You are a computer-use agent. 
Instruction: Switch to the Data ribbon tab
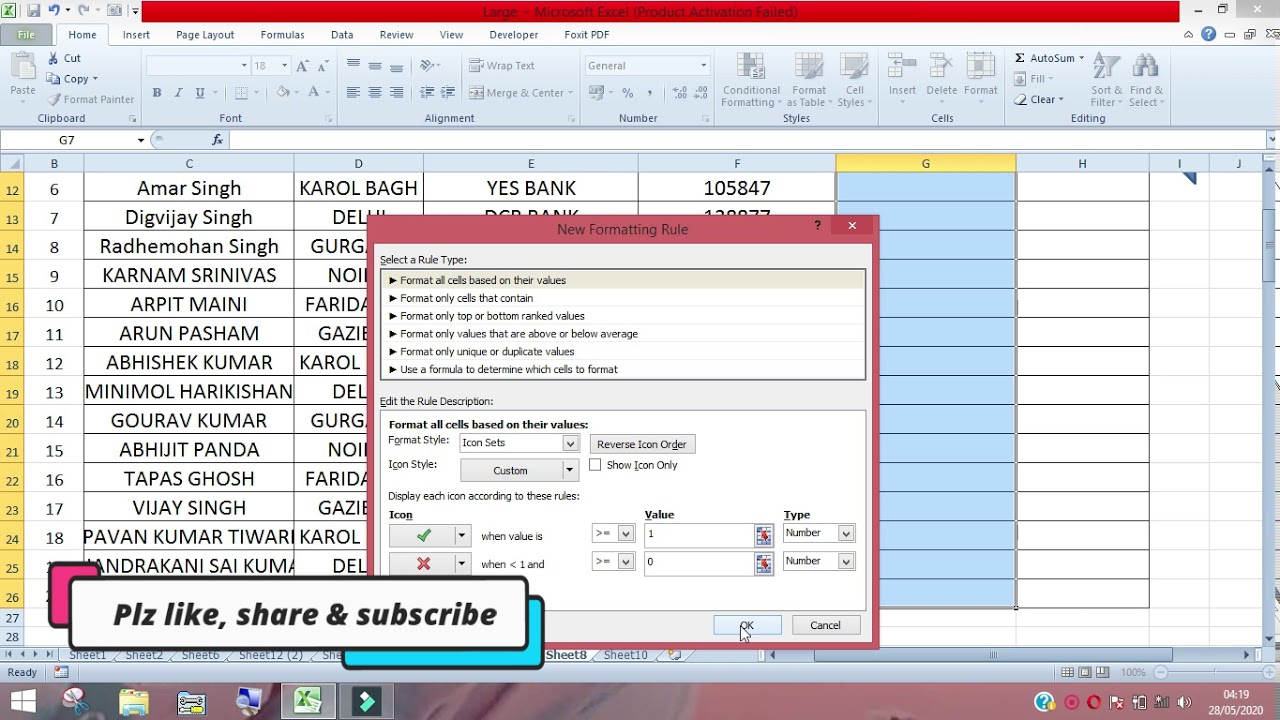(x=342, y=34)
